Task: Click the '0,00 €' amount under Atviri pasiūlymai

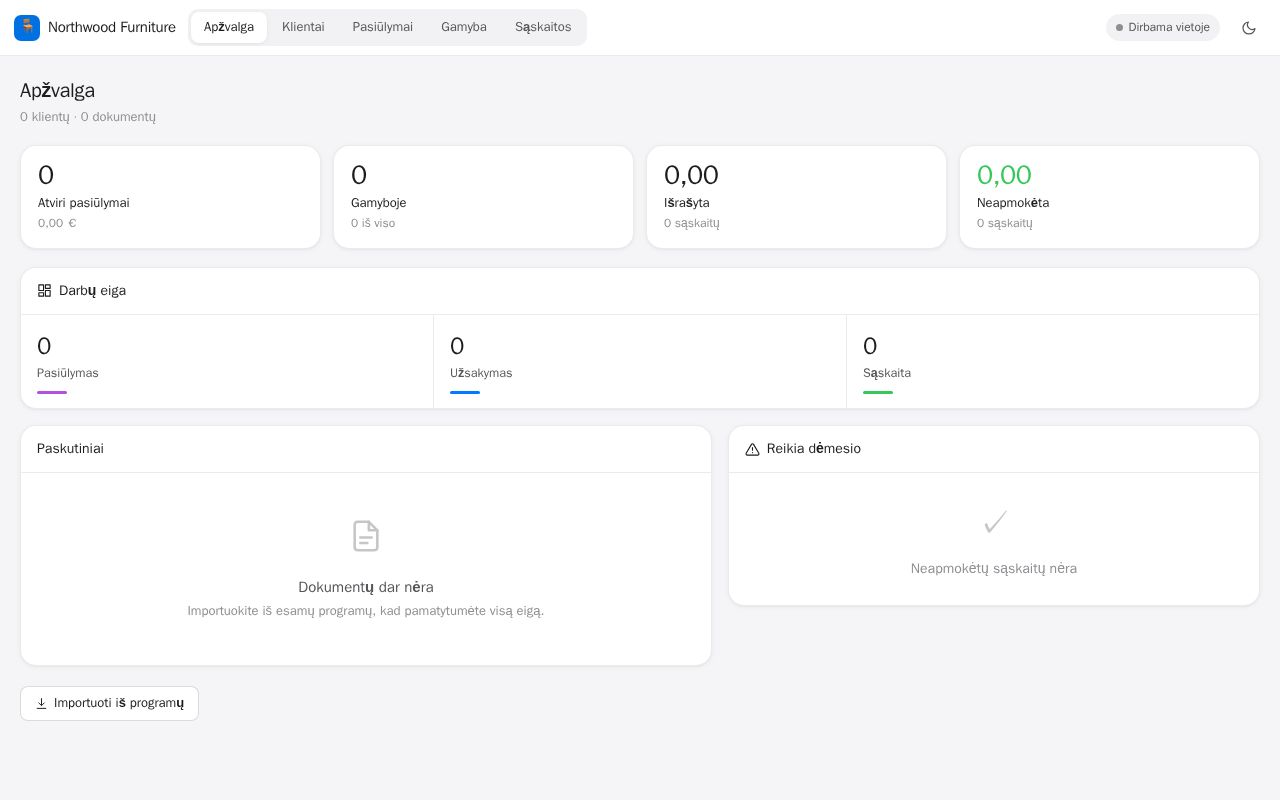Action: tap(57, 223)
